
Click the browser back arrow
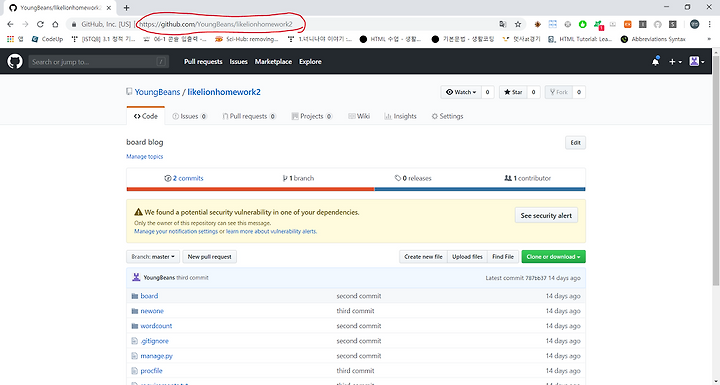pos(10,24)
